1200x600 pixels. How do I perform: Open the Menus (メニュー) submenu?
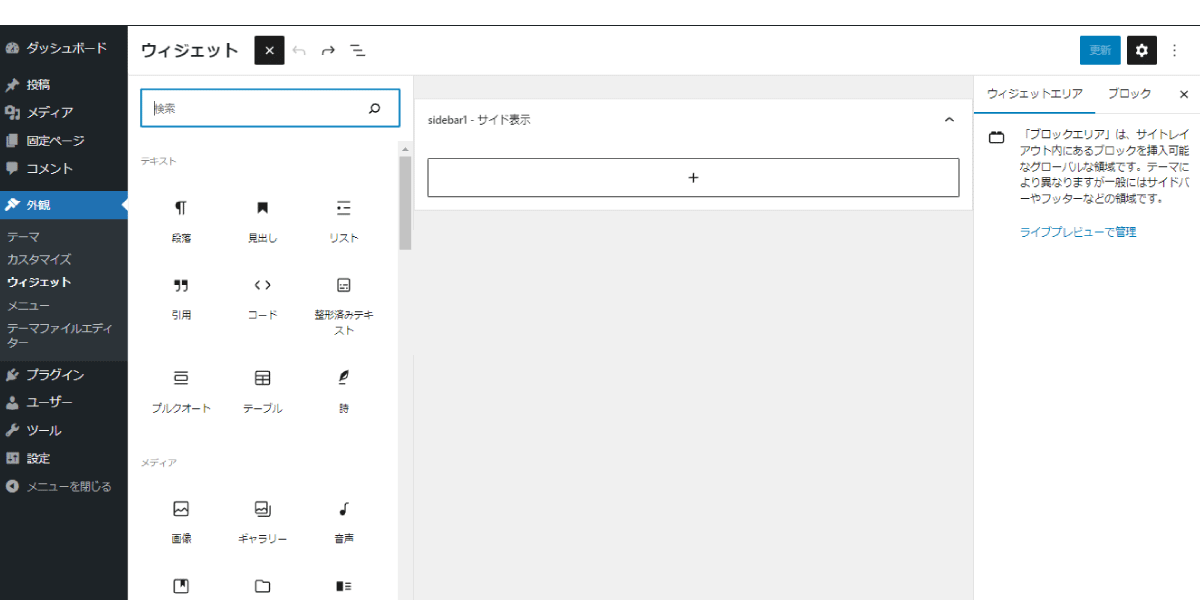tap(28, 305)
